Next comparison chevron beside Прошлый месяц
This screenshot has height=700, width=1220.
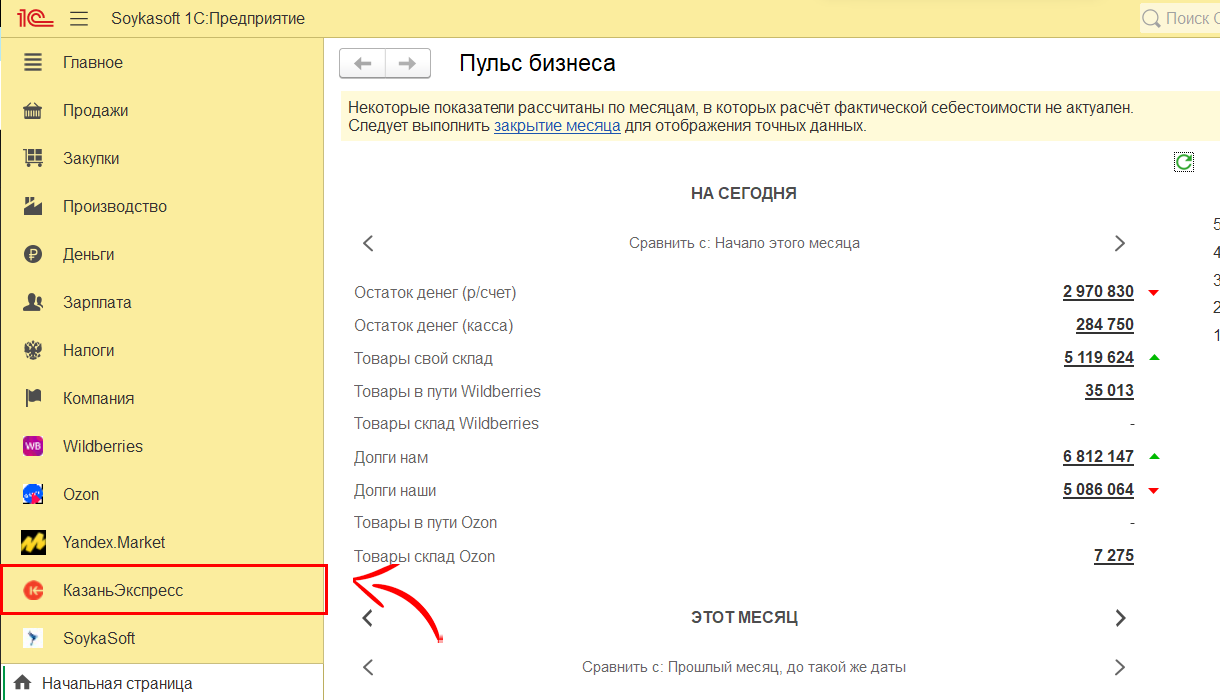1119,667
